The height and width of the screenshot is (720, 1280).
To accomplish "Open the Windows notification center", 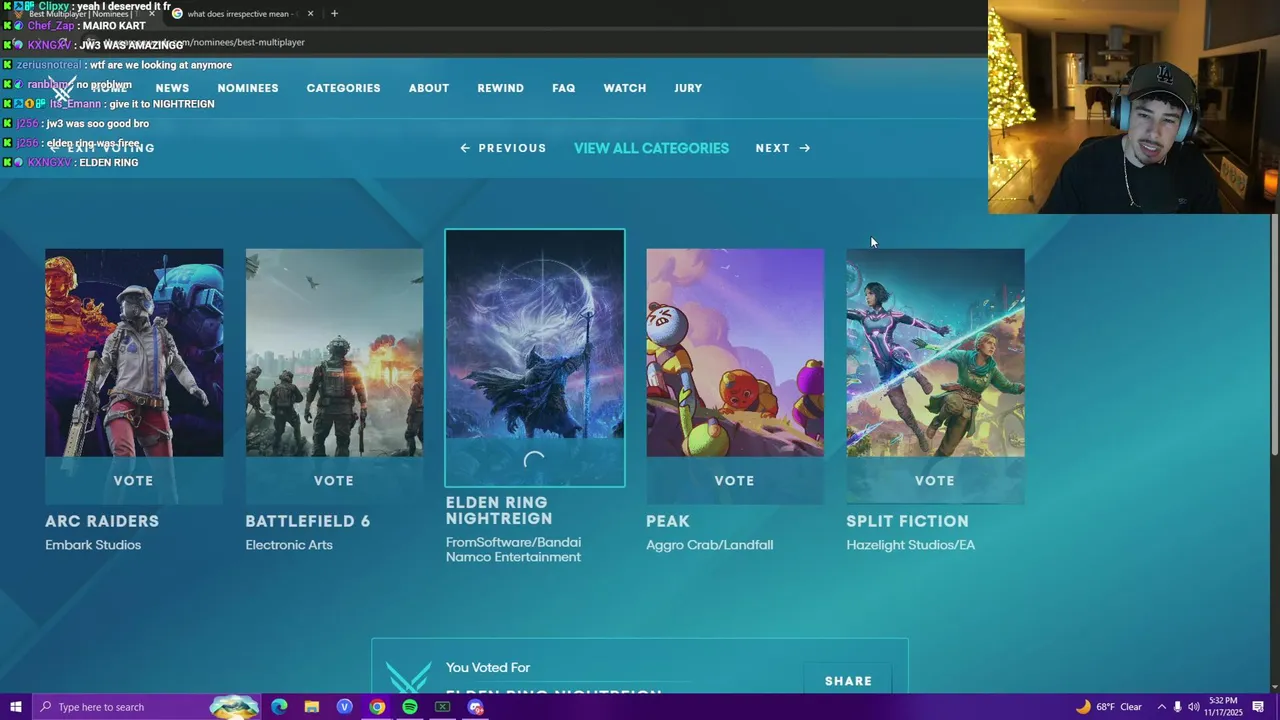I will [1258, 707].
